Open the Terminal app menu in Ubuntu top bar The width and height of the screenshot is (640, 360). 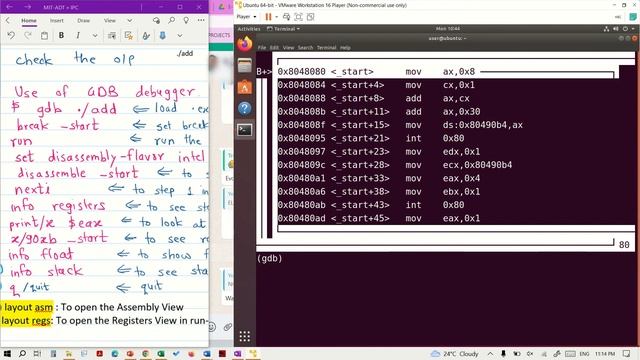pyautogui.click(x=283, y=29)
